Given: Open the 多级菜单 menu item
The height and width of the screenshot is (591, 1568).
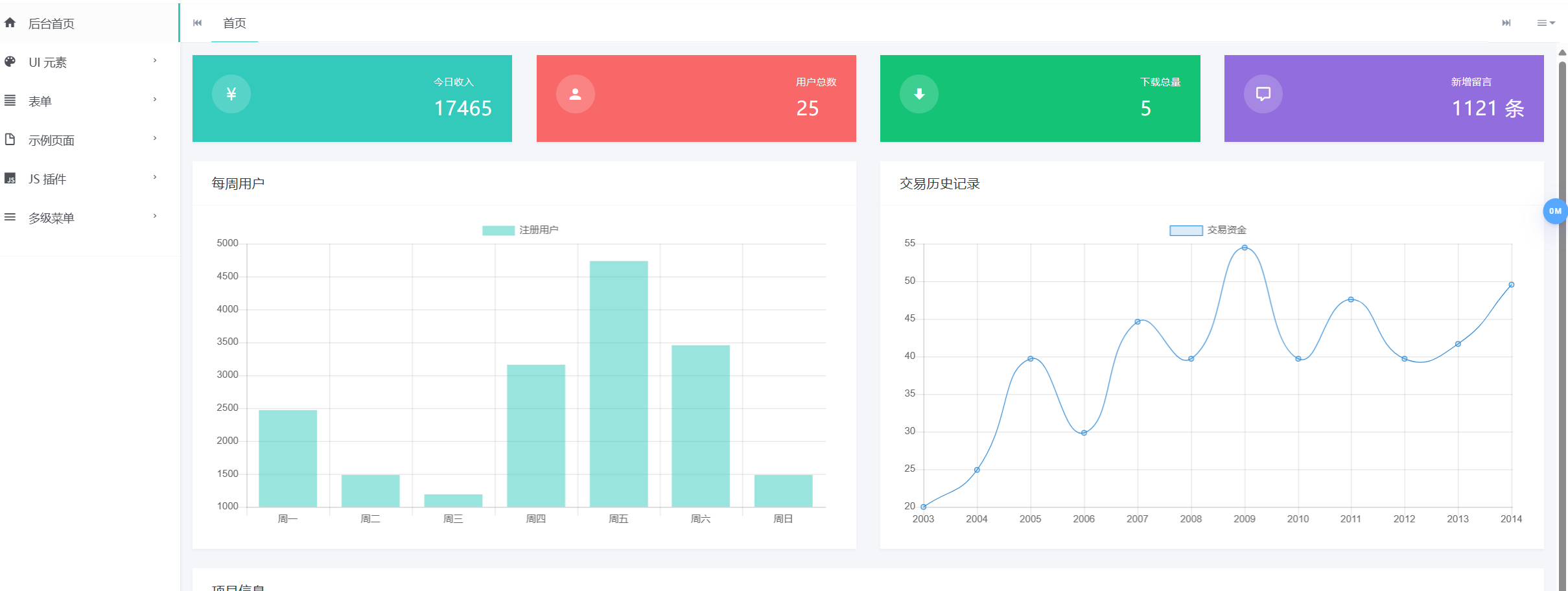Looking at the screenshot, I should tap(89, 218).
